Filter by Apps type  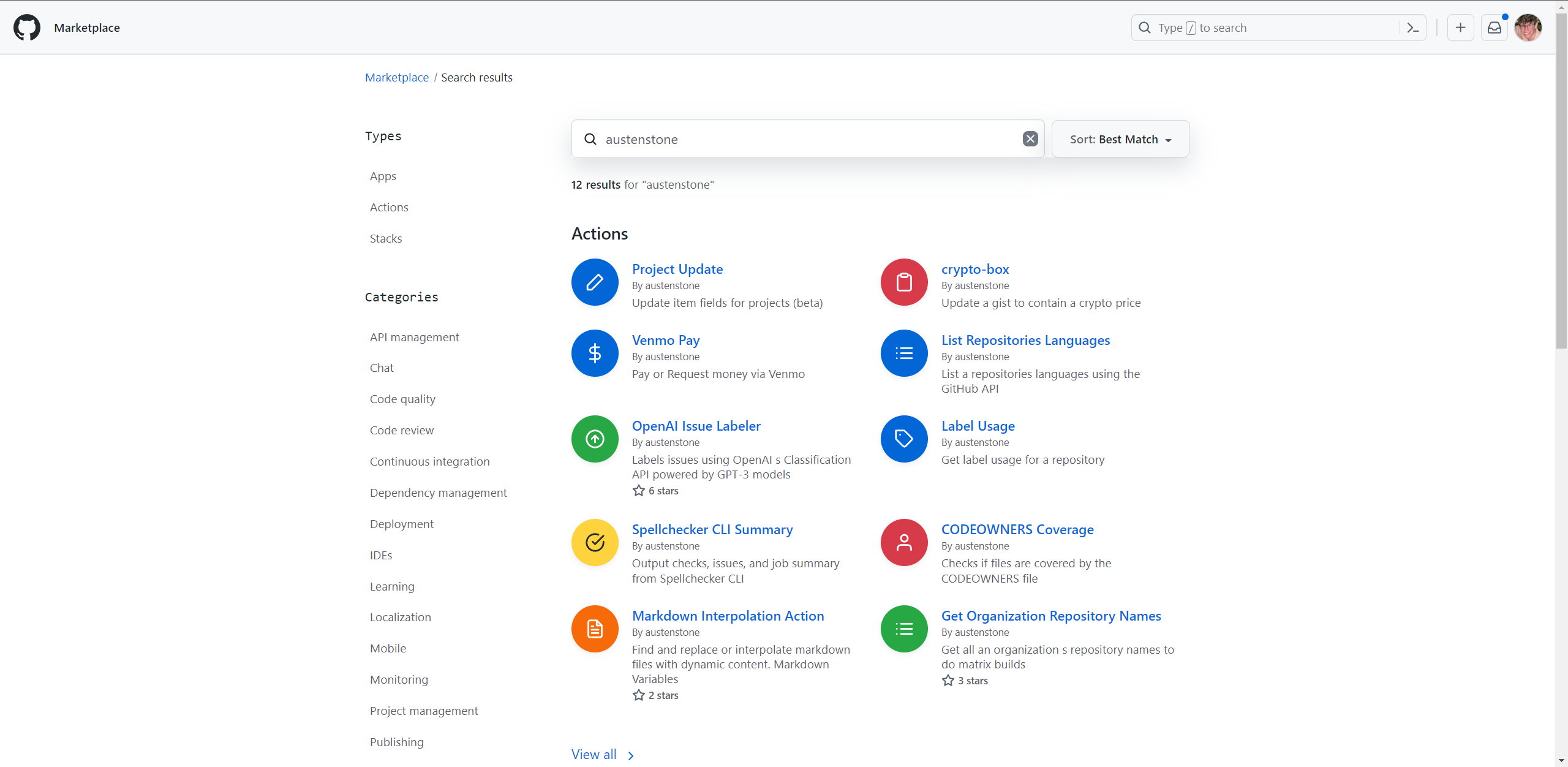tap(383, 176)
